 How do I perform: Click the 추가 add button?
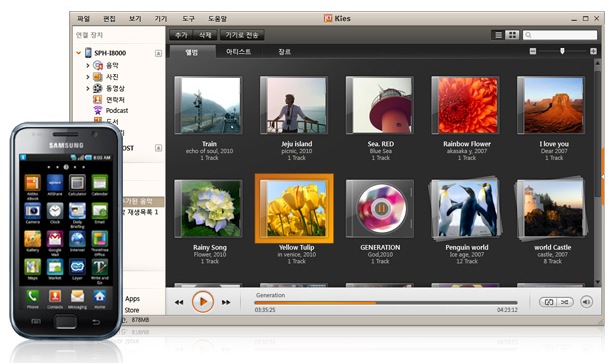(x=181, y=35)
